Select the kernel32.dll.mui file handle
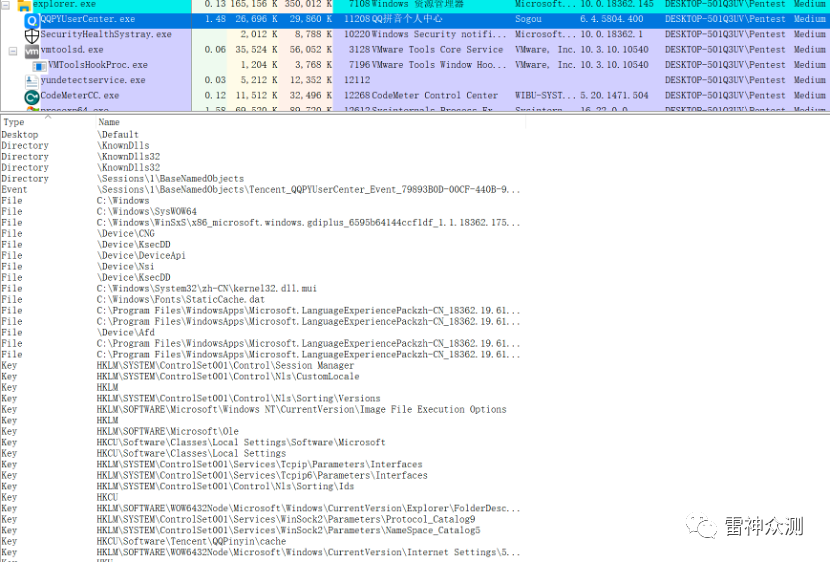 click(x=206, y=288)
